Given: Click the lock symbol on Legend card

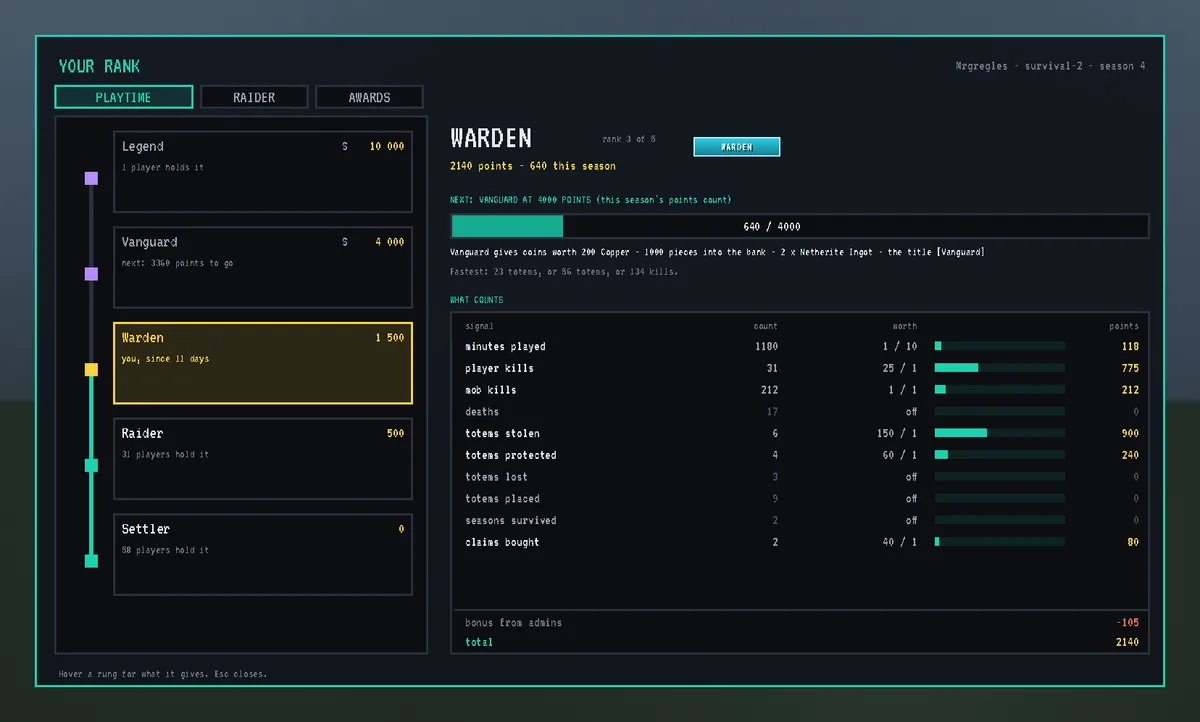Looking at the screenshot, I should coord(345,147).
